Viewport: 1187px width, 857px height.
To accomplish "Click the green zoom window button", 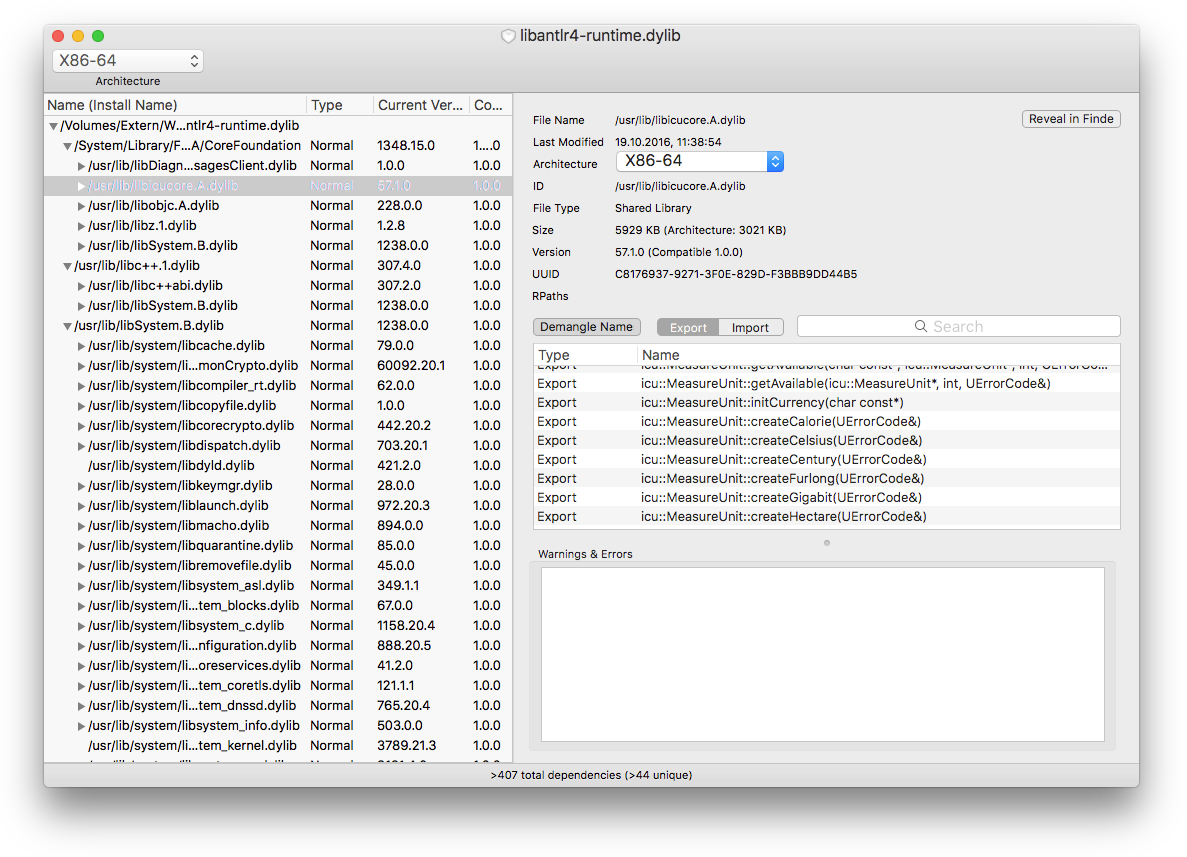I will 98,36.
